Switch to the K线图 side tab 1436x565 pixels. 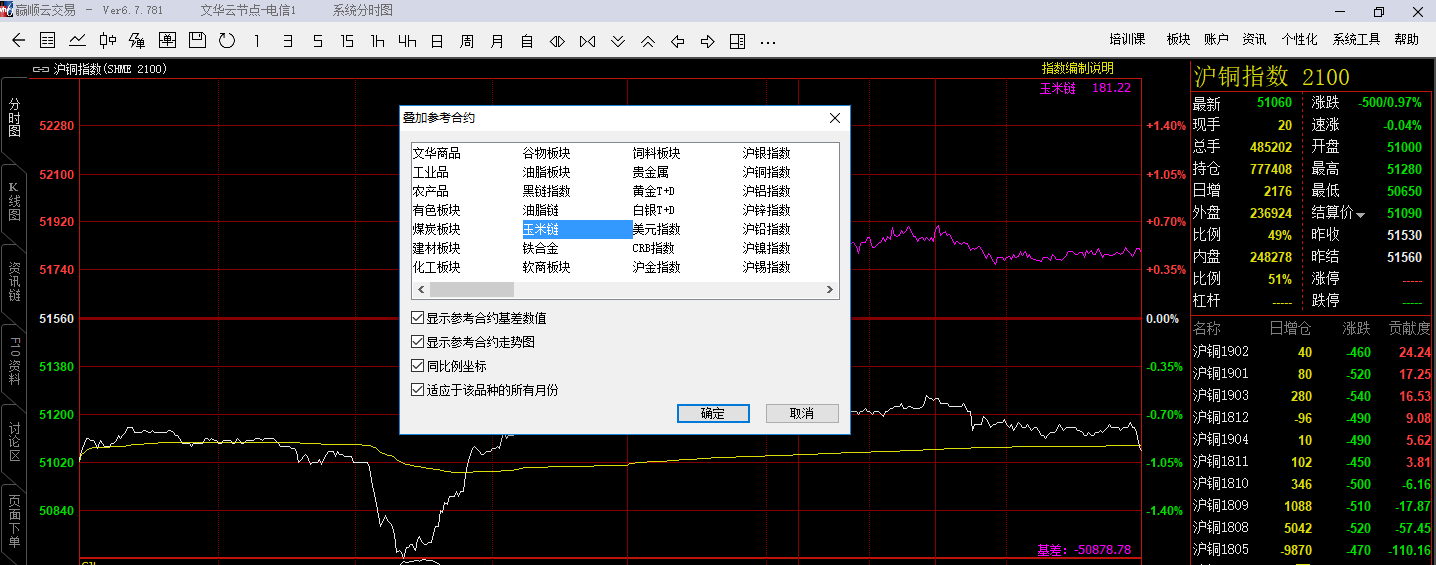tap(14, 201)
